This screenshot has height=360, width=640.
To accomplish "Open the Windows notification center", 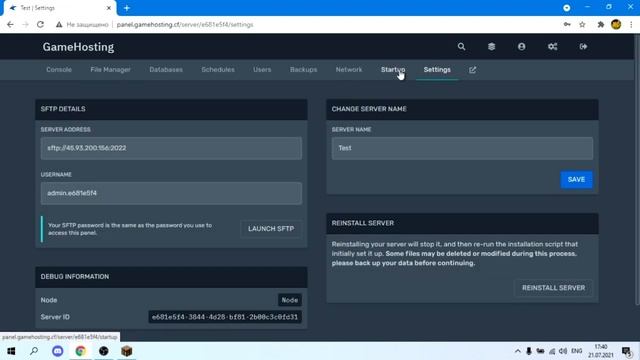I will click(627, 351).
